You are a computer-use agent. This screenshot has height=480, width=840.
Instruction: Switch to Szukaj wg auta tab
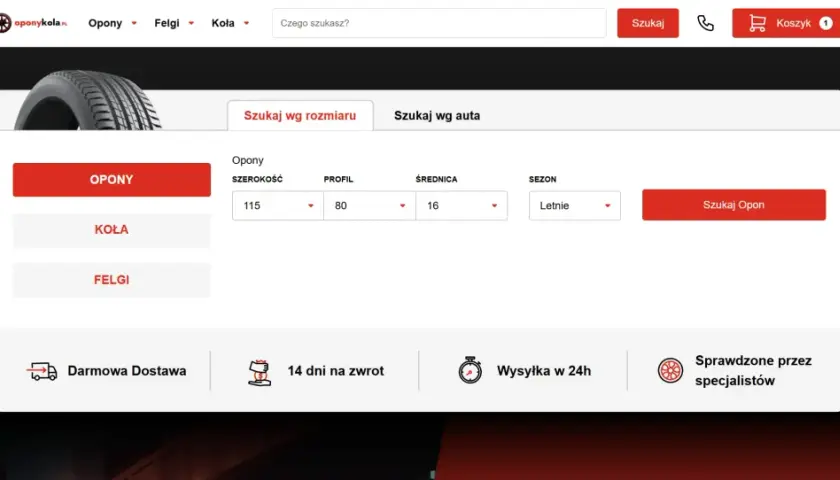click(437, 116)
